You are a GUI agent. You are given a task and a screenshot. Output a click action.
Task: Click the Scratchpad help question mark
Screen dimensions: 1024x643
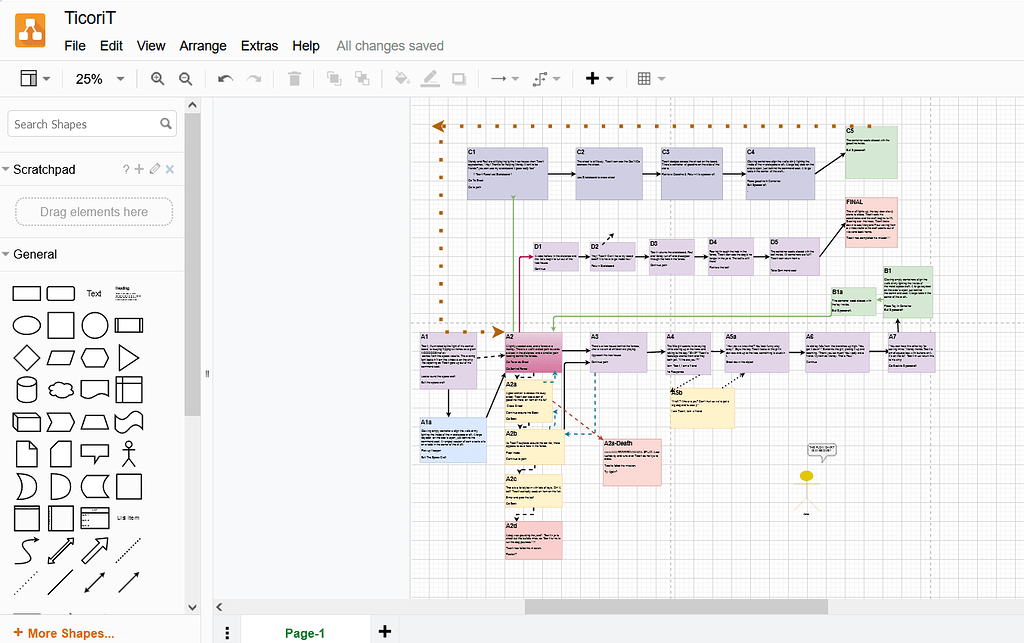pos(125,169)
